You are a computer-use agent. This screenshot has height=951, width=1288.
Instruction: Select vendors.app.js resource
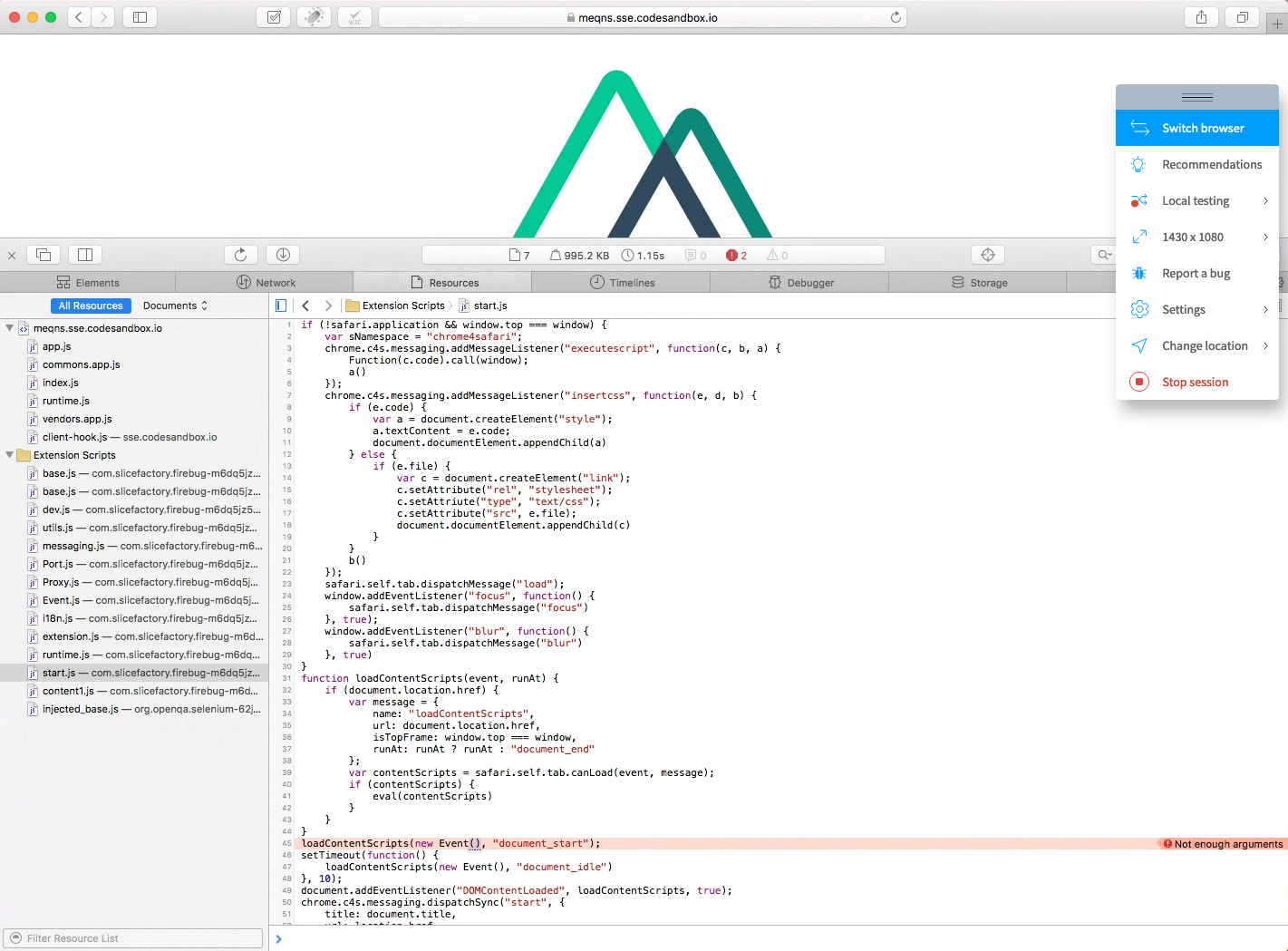pos(134,419)
